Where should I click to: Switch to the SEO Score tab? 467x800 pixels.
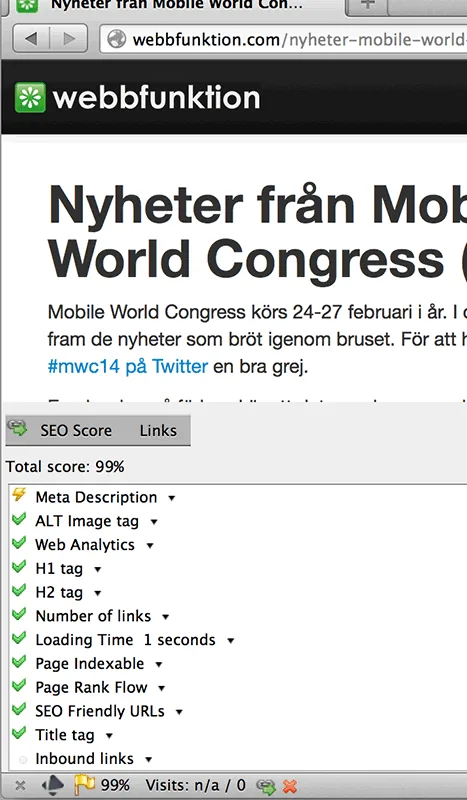point(76,431)
